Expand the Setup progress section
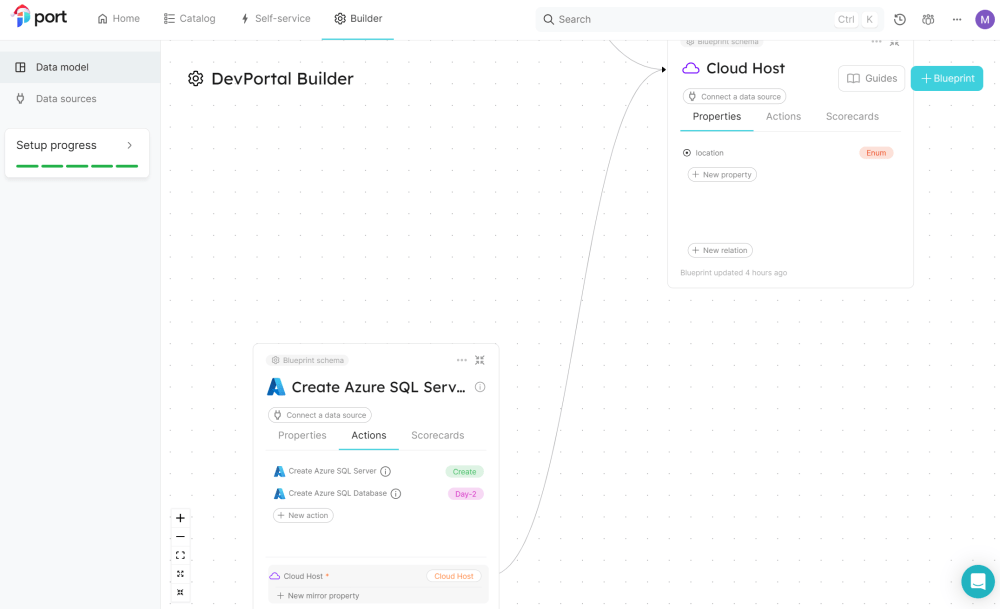This screenshot has height=609, width=1000. (x=129, y=144)
